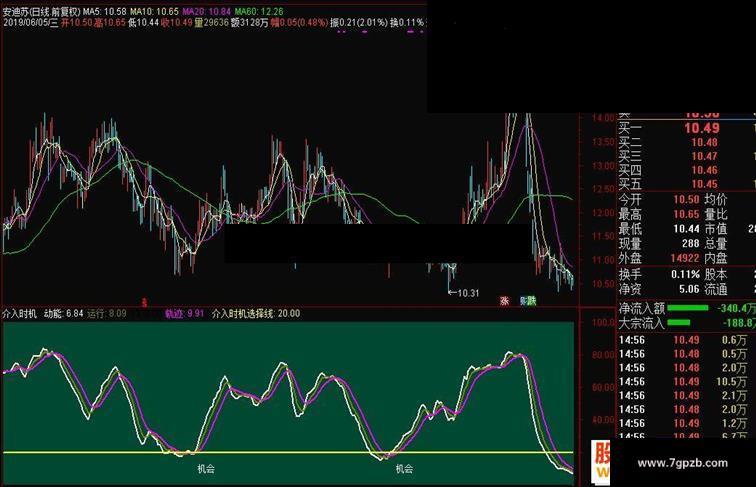Viewport: 756px width, 487px height.
Task: Click the amplitude value 振0.21(2.01%)
Action: pyautogui.click(x=359, y=23)
